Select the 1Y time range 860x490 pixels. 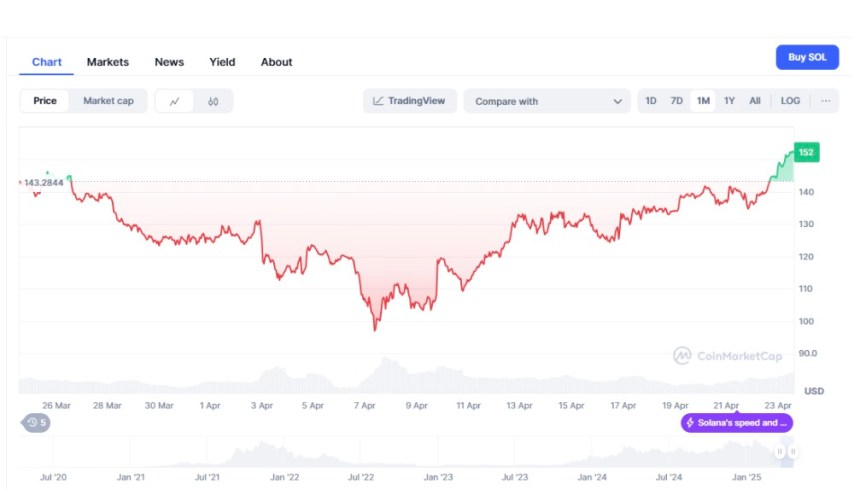[x=729, y=101]
